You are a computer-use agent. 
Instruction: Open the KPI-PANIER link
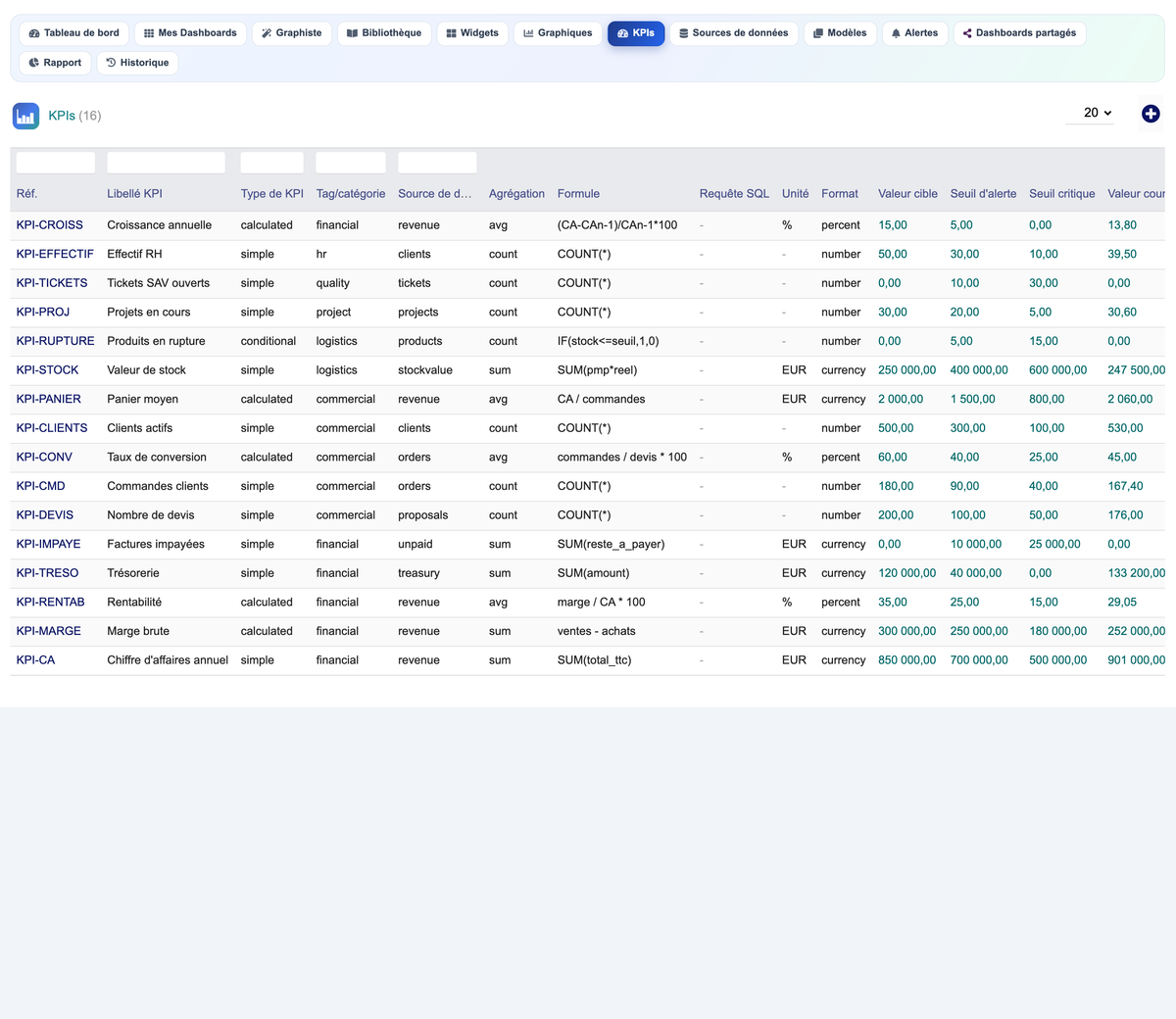pos(49,400)
